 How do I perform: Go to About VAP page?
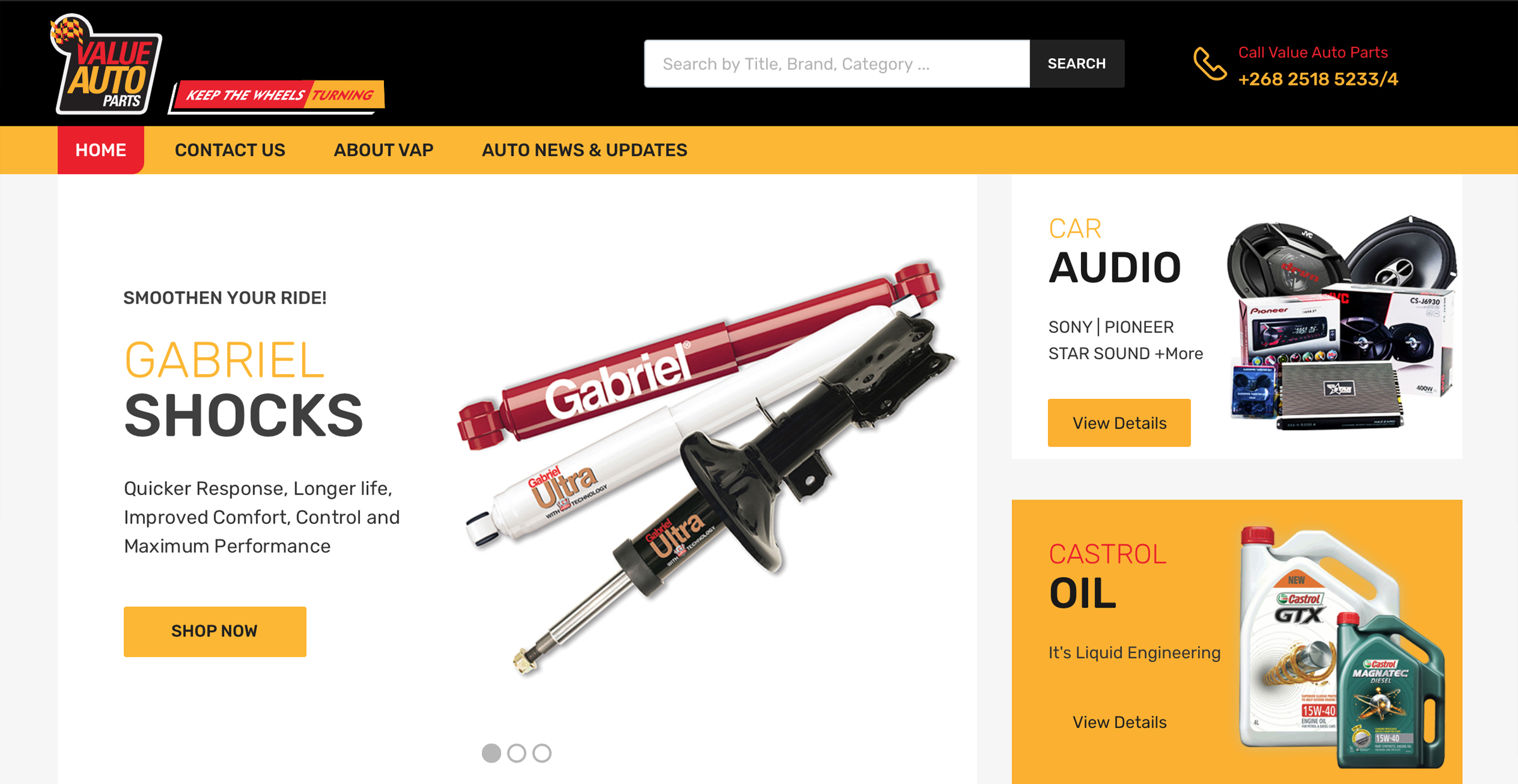383,150
